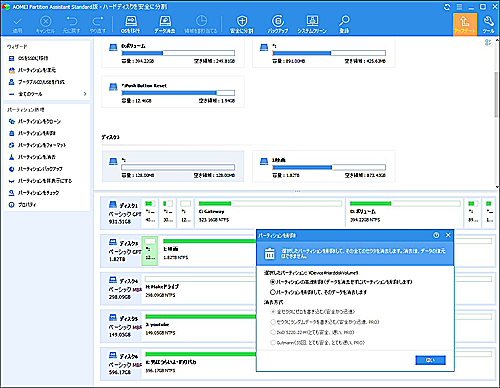
Task: Select delete partition and wipe data radio
Action: (x=273, y=292)
